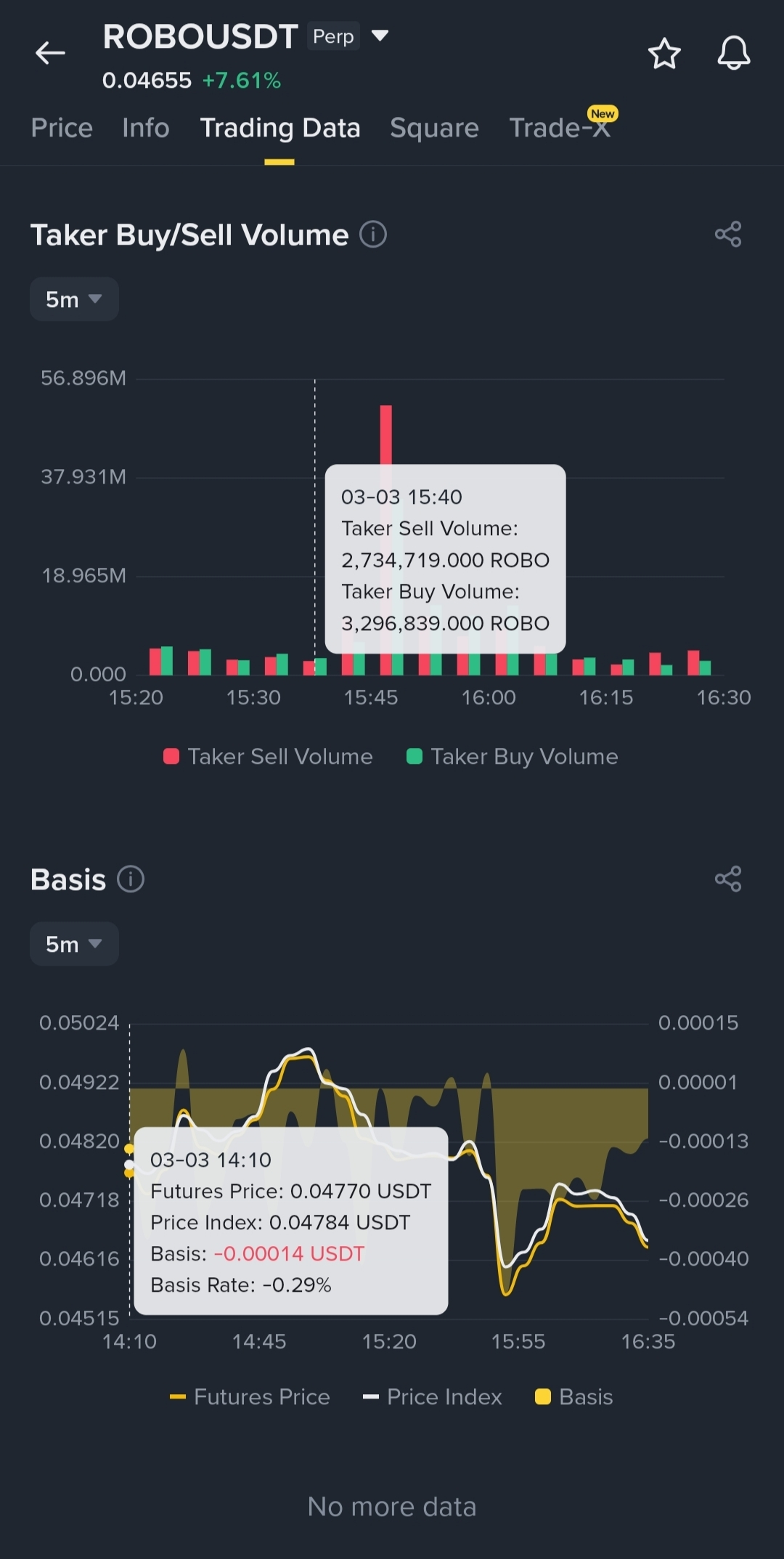This screenshot has width=784, height=1559.
Task: Tap the back arrow icon
Action: point(50,53)
